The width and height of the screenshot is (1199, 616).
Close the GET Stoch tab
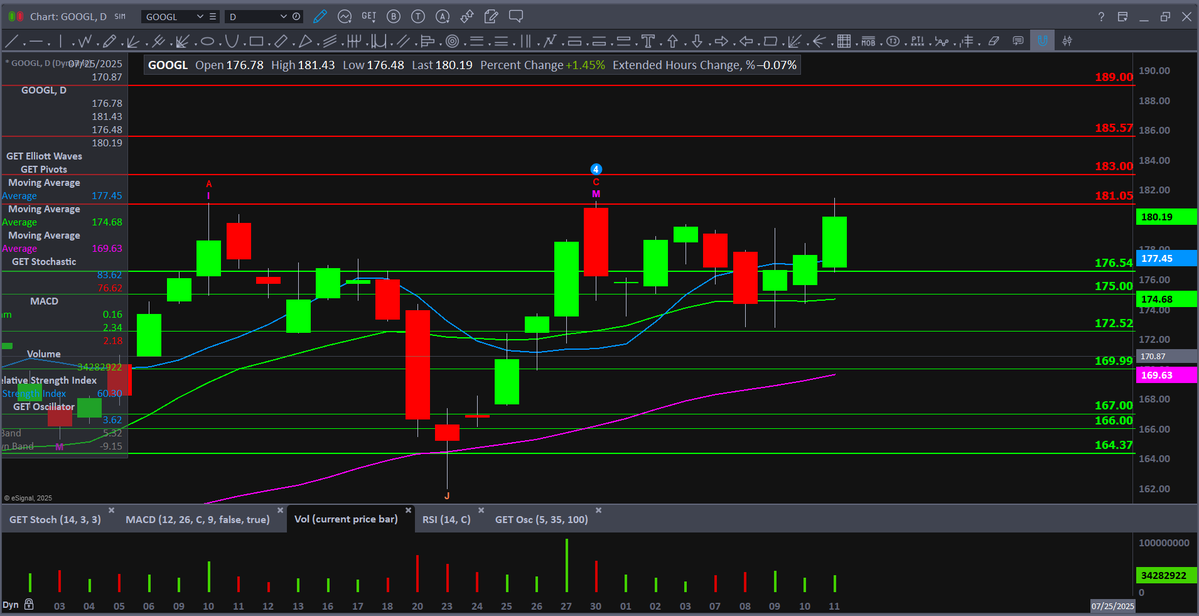[x=111, y=510]
